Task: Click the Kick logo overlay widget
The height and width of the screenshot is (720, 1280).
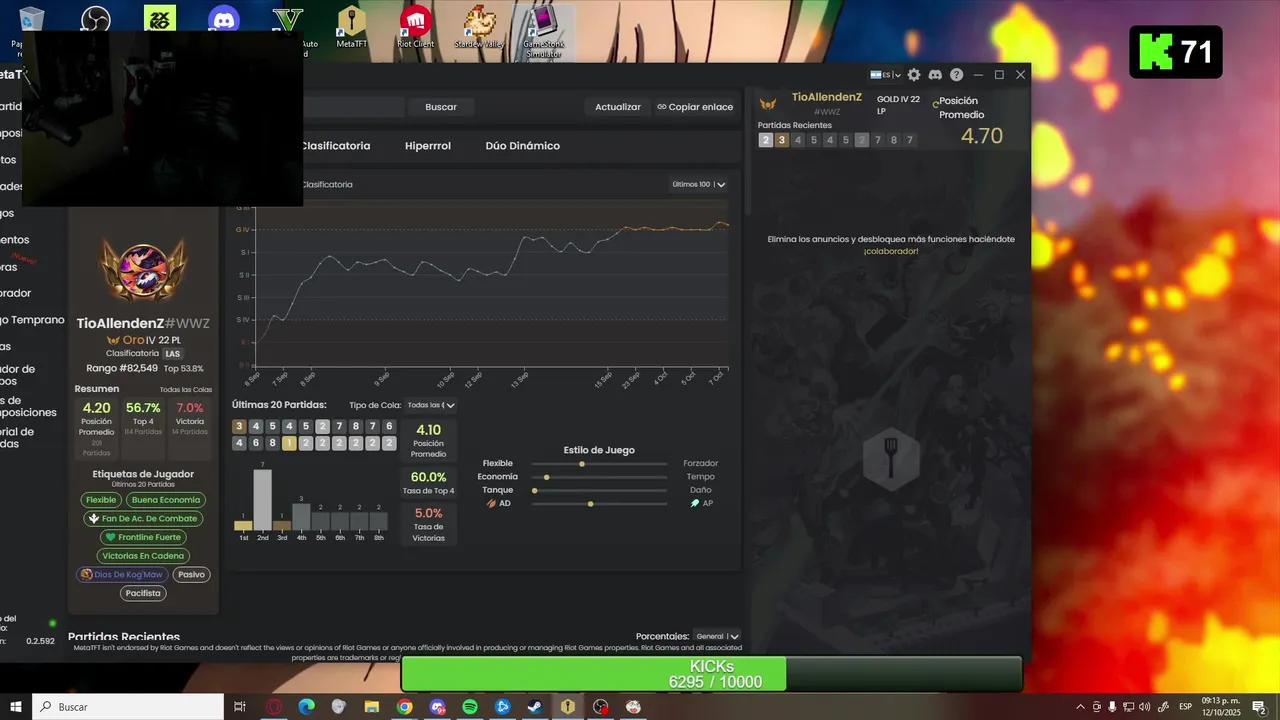Action: tap(1176, 51)
